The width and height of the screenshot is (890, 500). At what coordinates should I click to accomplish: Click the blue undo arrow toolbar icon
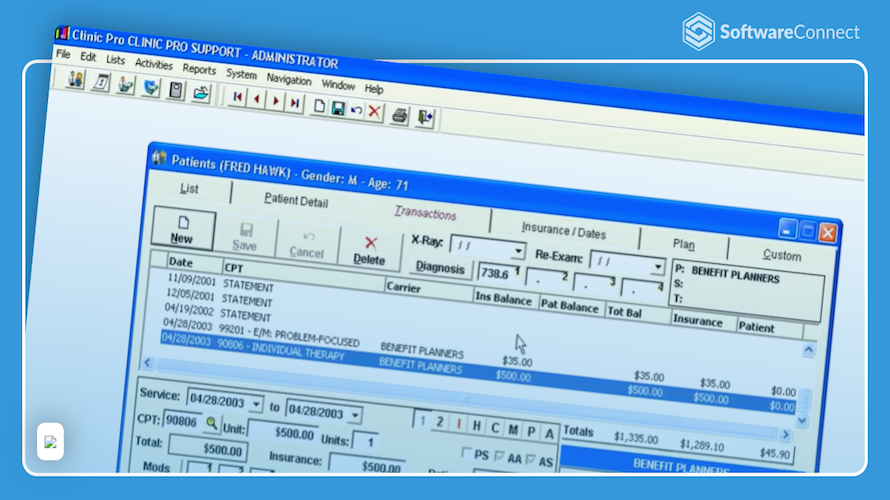point(356,110)
